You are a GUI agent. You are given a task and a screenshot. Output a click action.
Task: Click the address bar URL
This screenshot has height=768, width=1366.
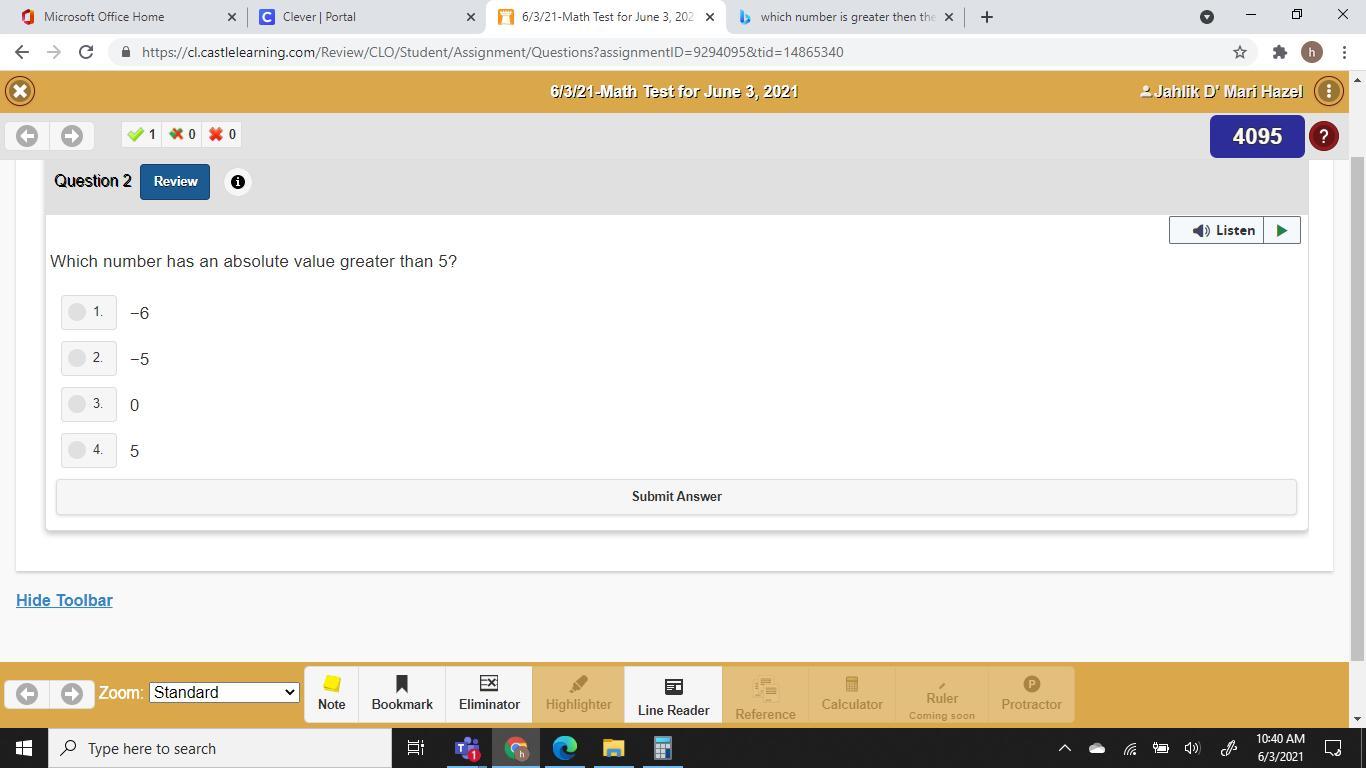pos(493,52)
